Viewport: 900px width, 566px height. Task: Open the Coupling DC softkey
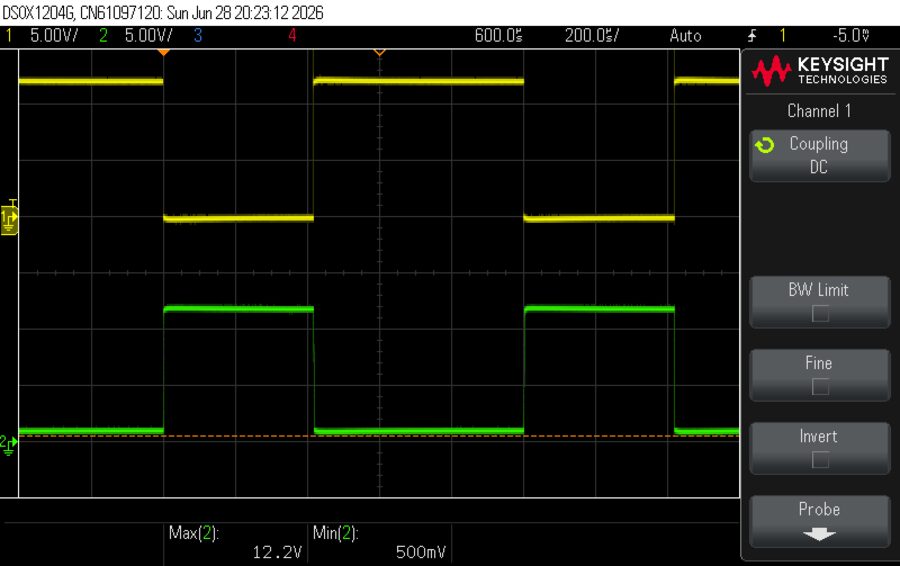pyautogui.click(x=820, y=156)
